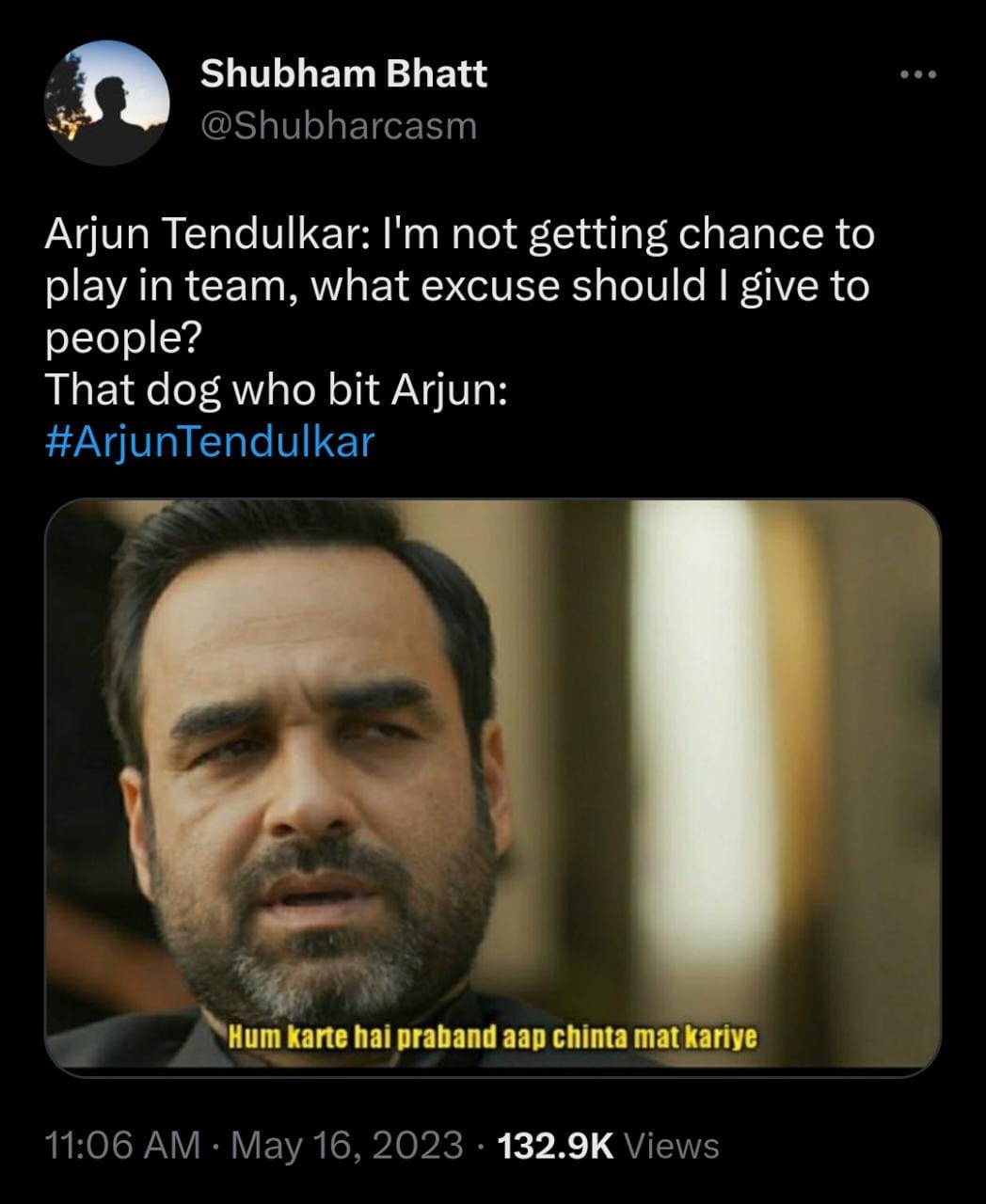Image resolution: width=986 pixels, height=1204 pixels.
Task: Click the 11:06 AM timestamp
Action: click(x=122, y=1145)
